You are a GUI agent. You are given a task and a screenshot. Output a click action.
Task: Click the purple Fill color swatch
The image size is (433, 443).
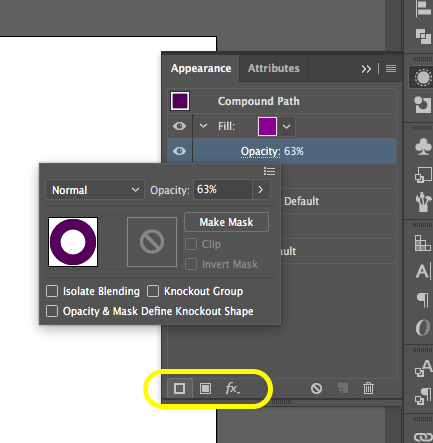(x=267, y=127)
